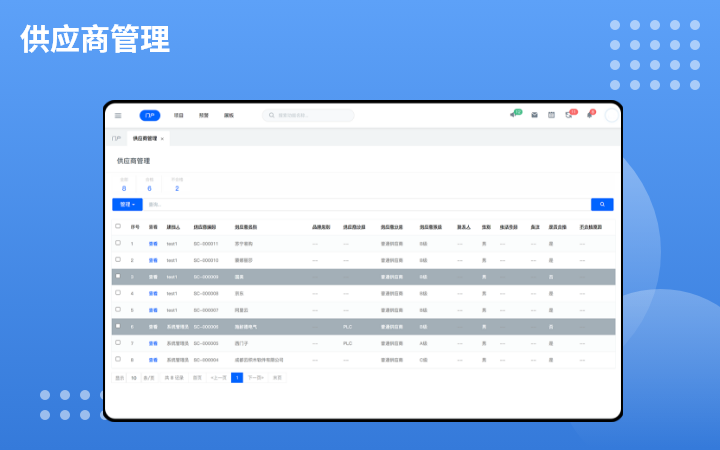
Task: Click the blue search magnifier button
Action: [x=602, y=204]
